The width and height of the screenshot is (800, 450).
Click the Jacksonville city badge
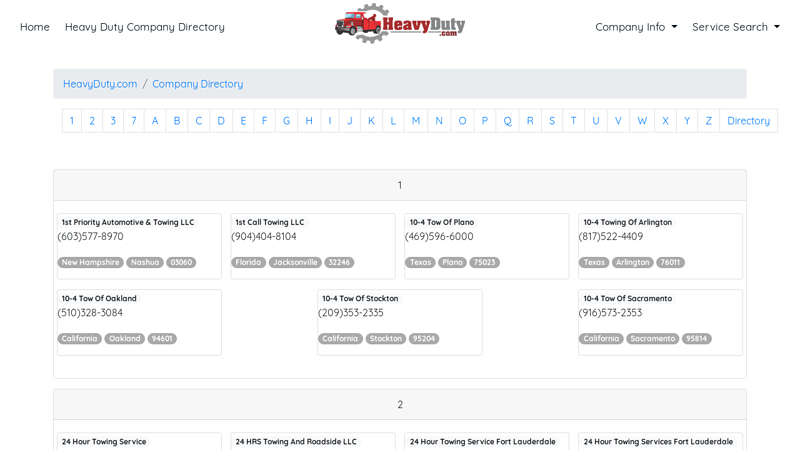pyautogui.click(x=295, y=262)
